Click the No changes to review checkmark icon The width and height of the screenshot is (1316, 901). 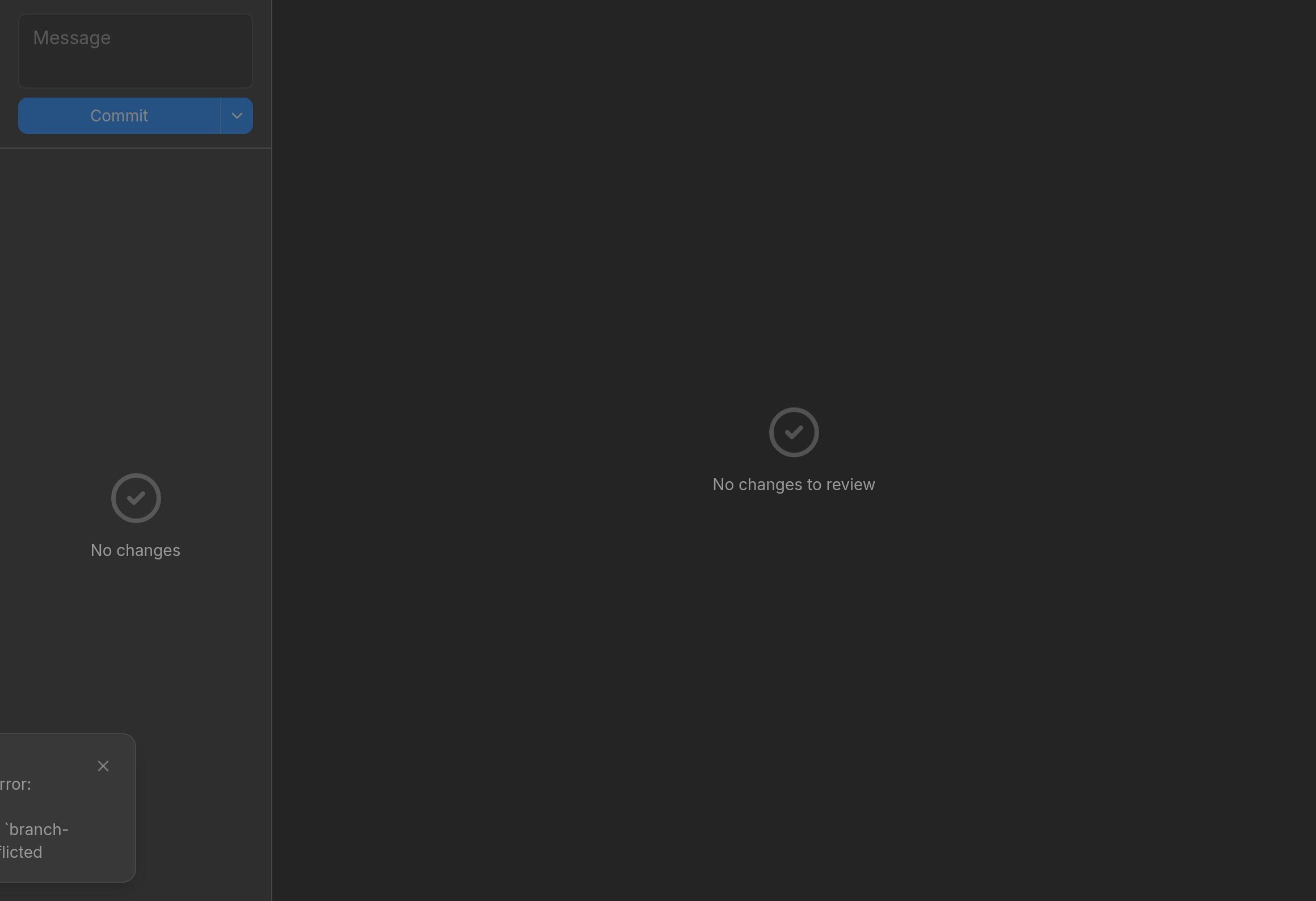pos(794,432)
